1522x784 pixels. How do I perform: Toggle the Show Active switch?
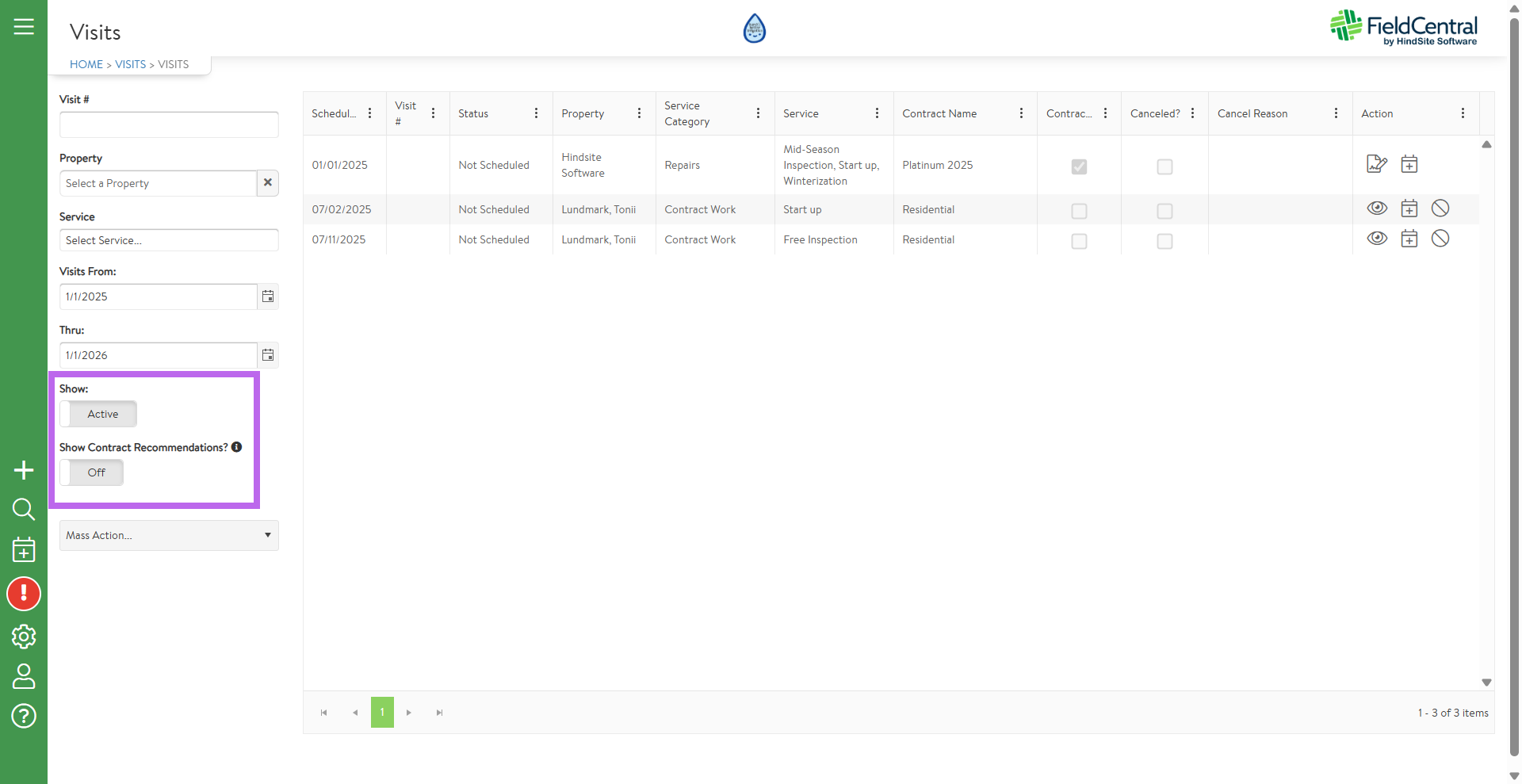98,414
